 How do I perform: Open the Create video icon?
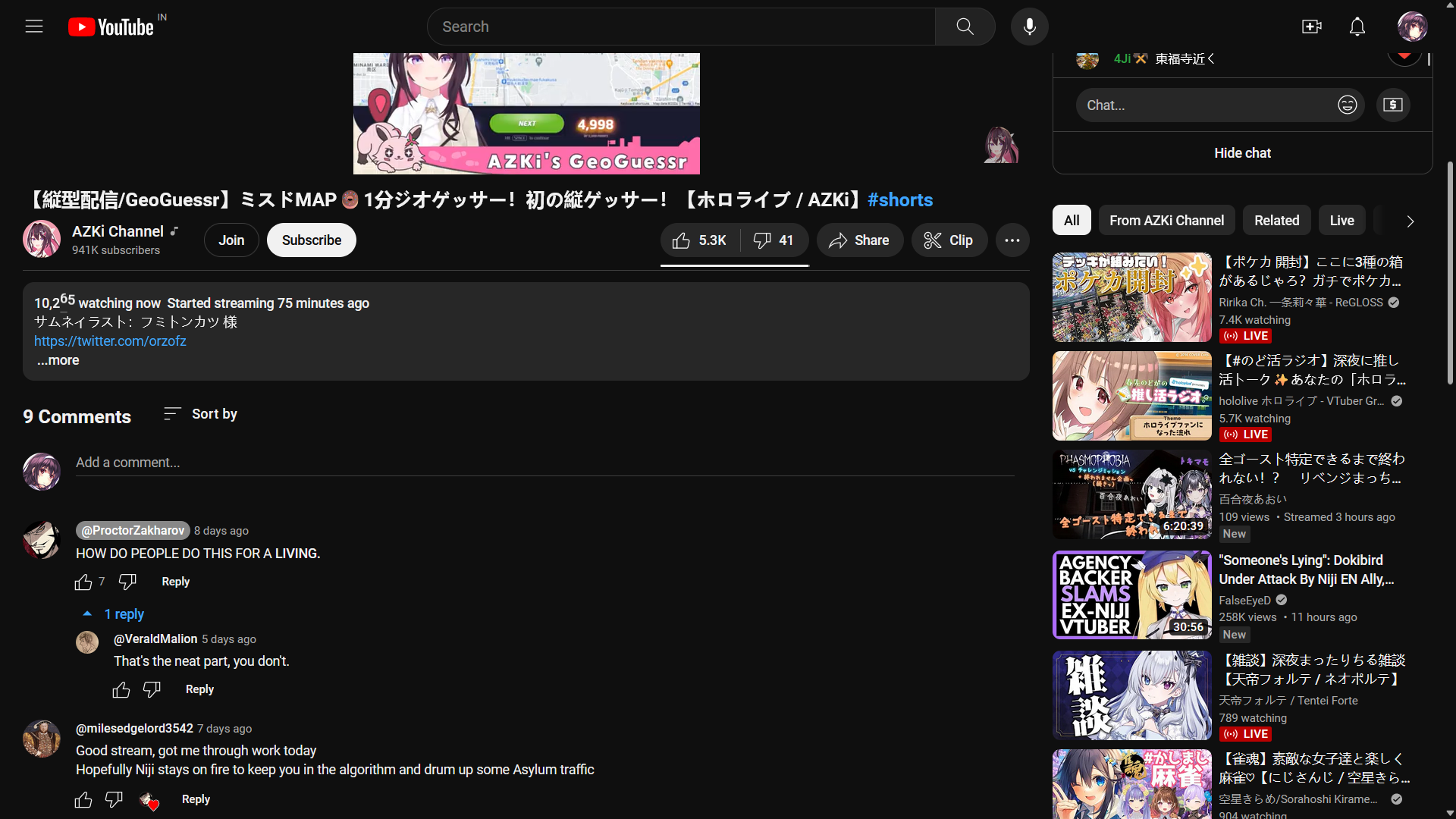point(1311,27)
